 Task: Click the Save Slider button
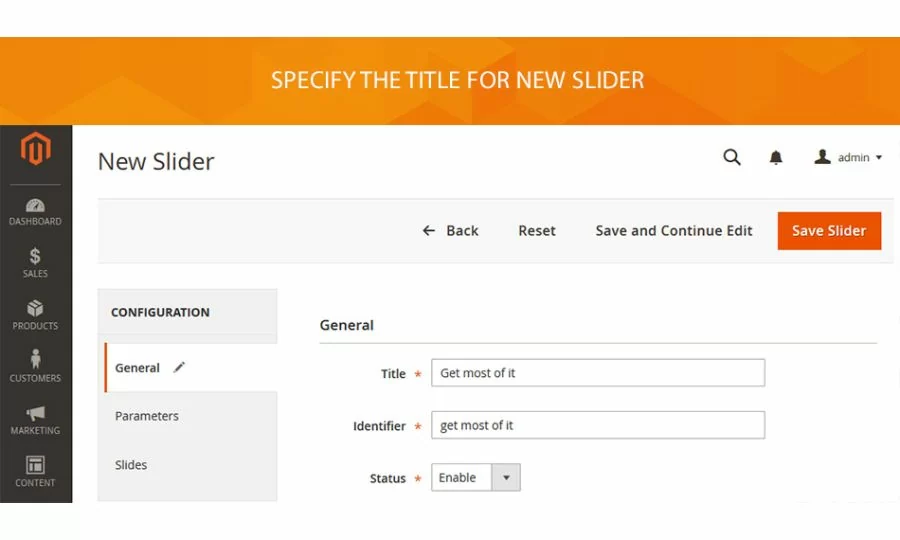click(829, 231)
